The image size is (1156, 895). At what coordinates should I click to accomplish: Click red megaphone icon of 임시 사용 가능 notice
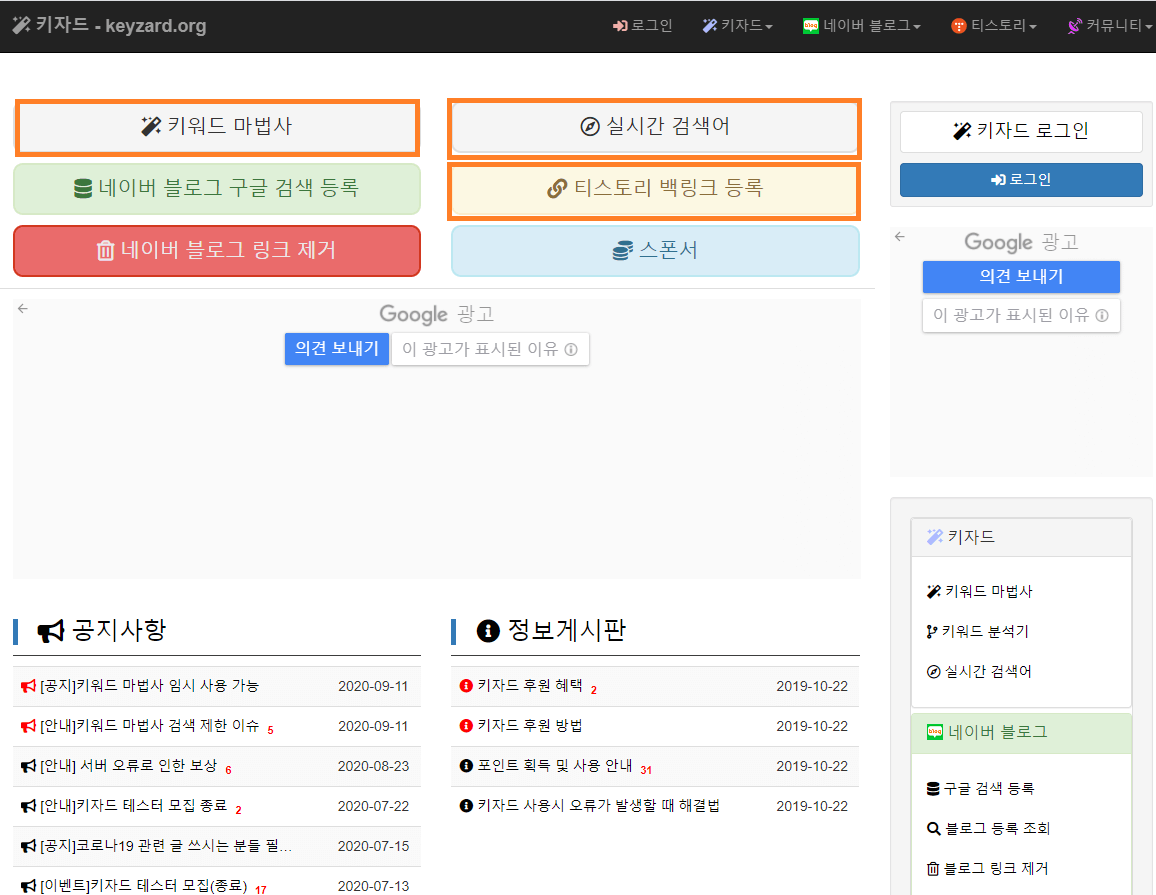click(x=28, y=686)
